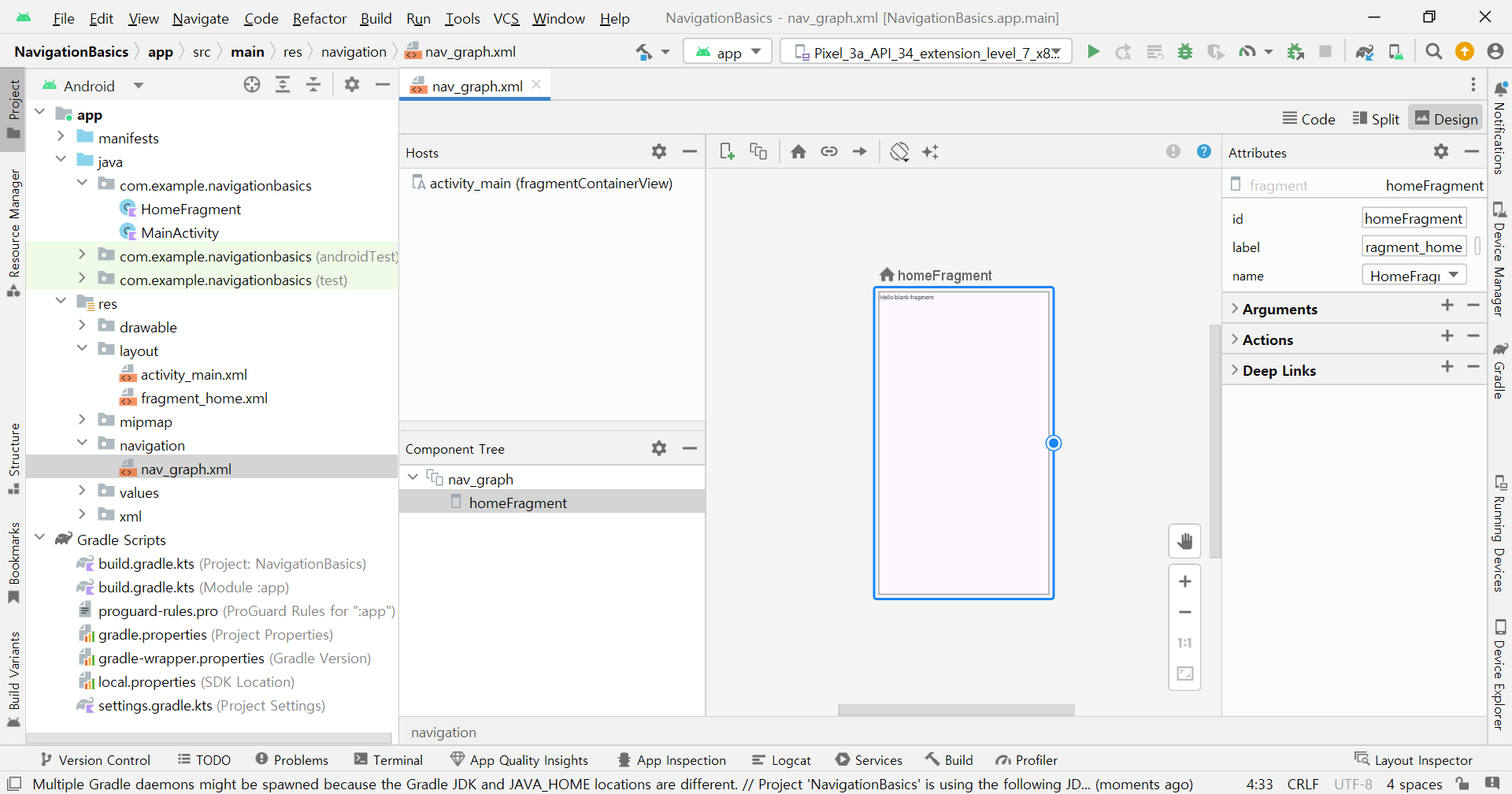Click the IDE update available icon
Image resolution: width=1512 pixels, height=794 pixels.
(x=1465, y=52)
